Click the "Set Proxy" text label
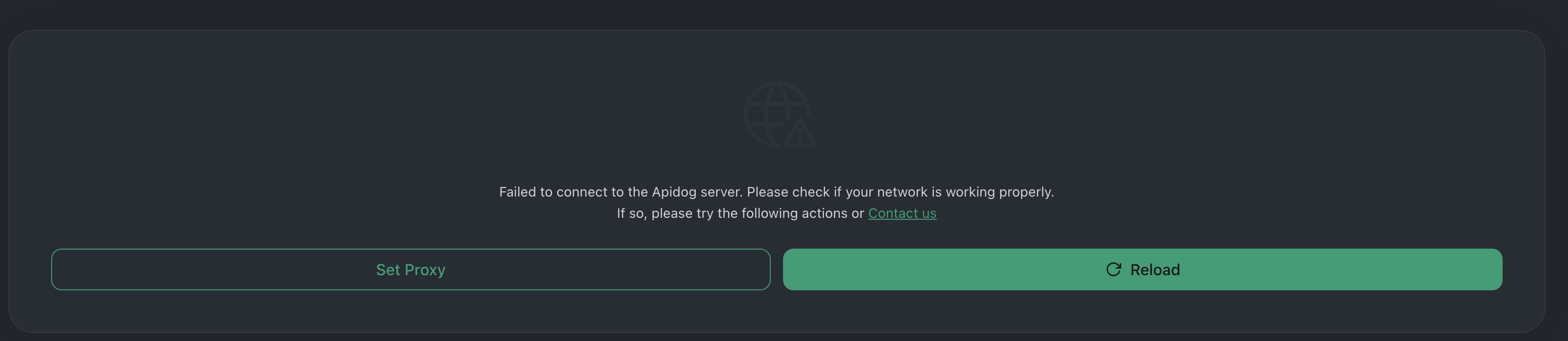This screenshot has width=1568, height=341. tap(410, 270)
